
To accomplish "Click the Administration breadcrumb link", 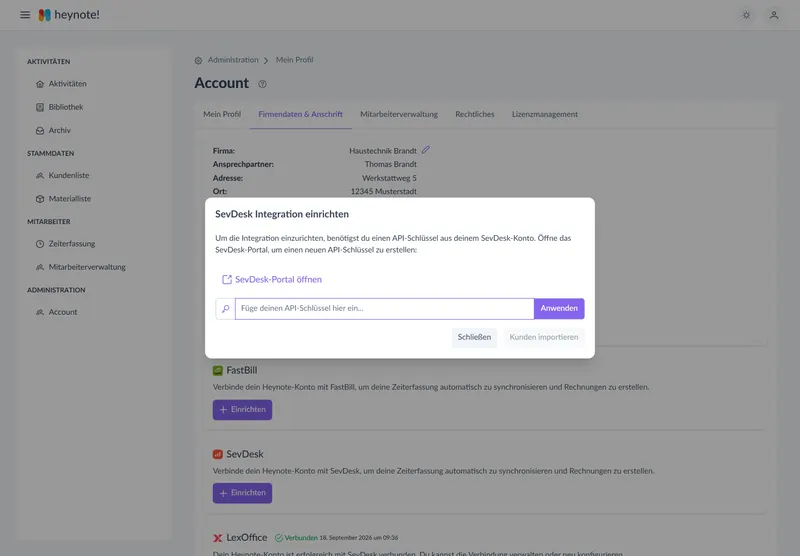I will click(233, 60).
